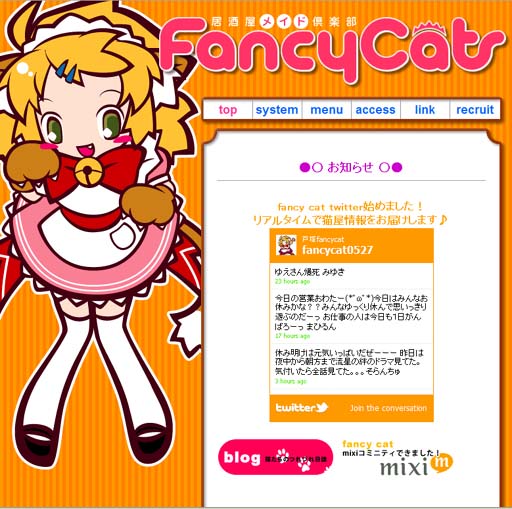Click the FancyCats pink logo
The image size is (512, 509).
pyautogui.click(x=331, y=48)
